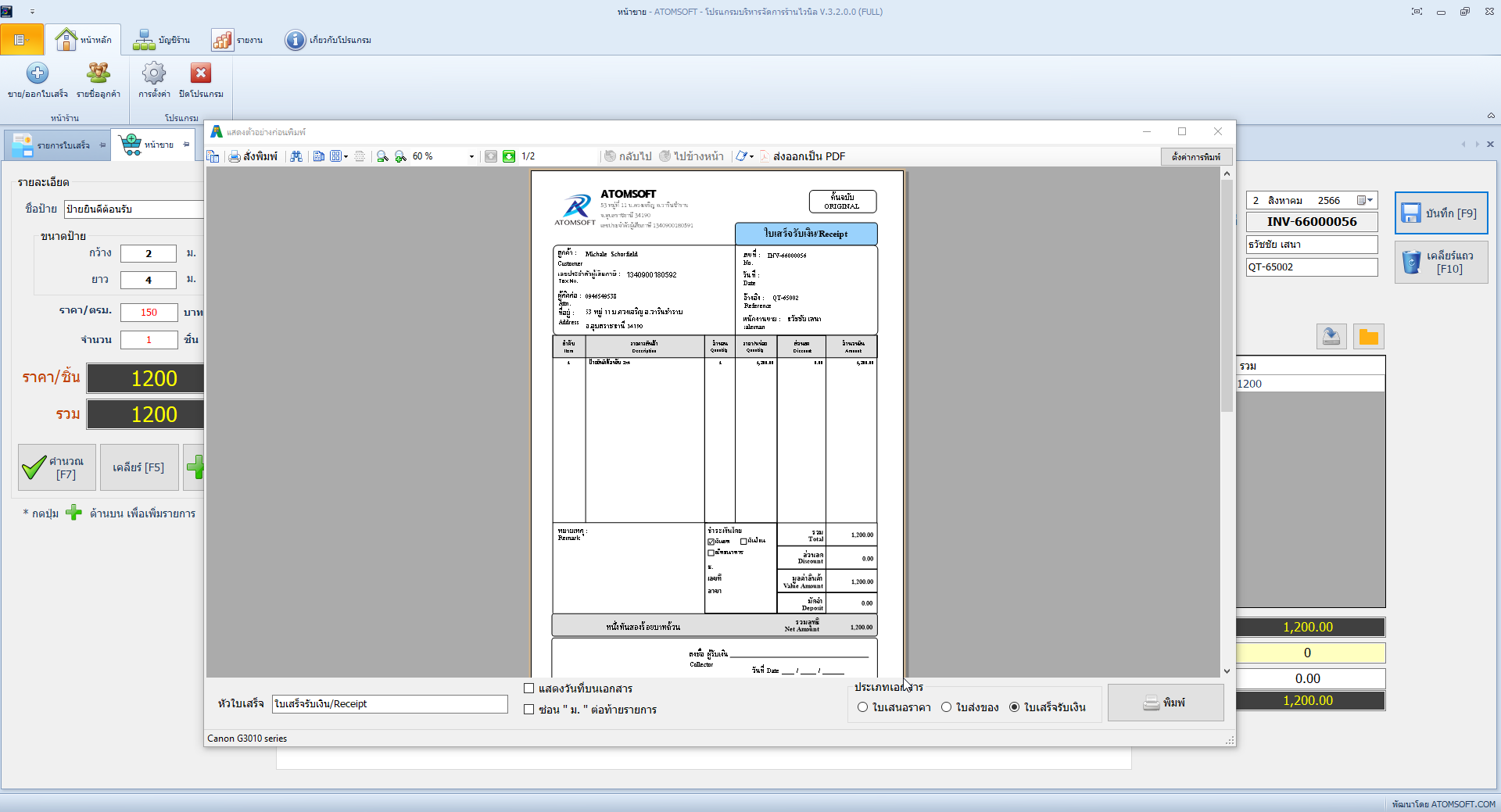The image size is (1501, 812).
Task: Close the document tab area with X
Action: [1490, 145]
